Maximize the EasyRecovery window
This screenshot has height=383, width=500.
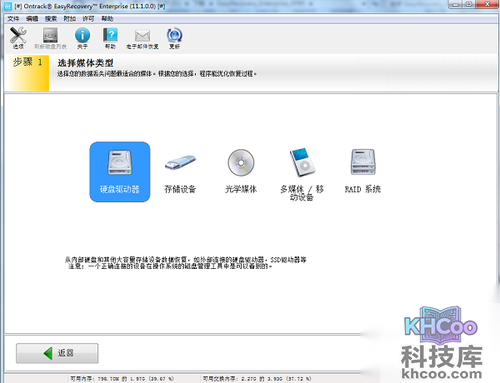[x=470, y=4]
